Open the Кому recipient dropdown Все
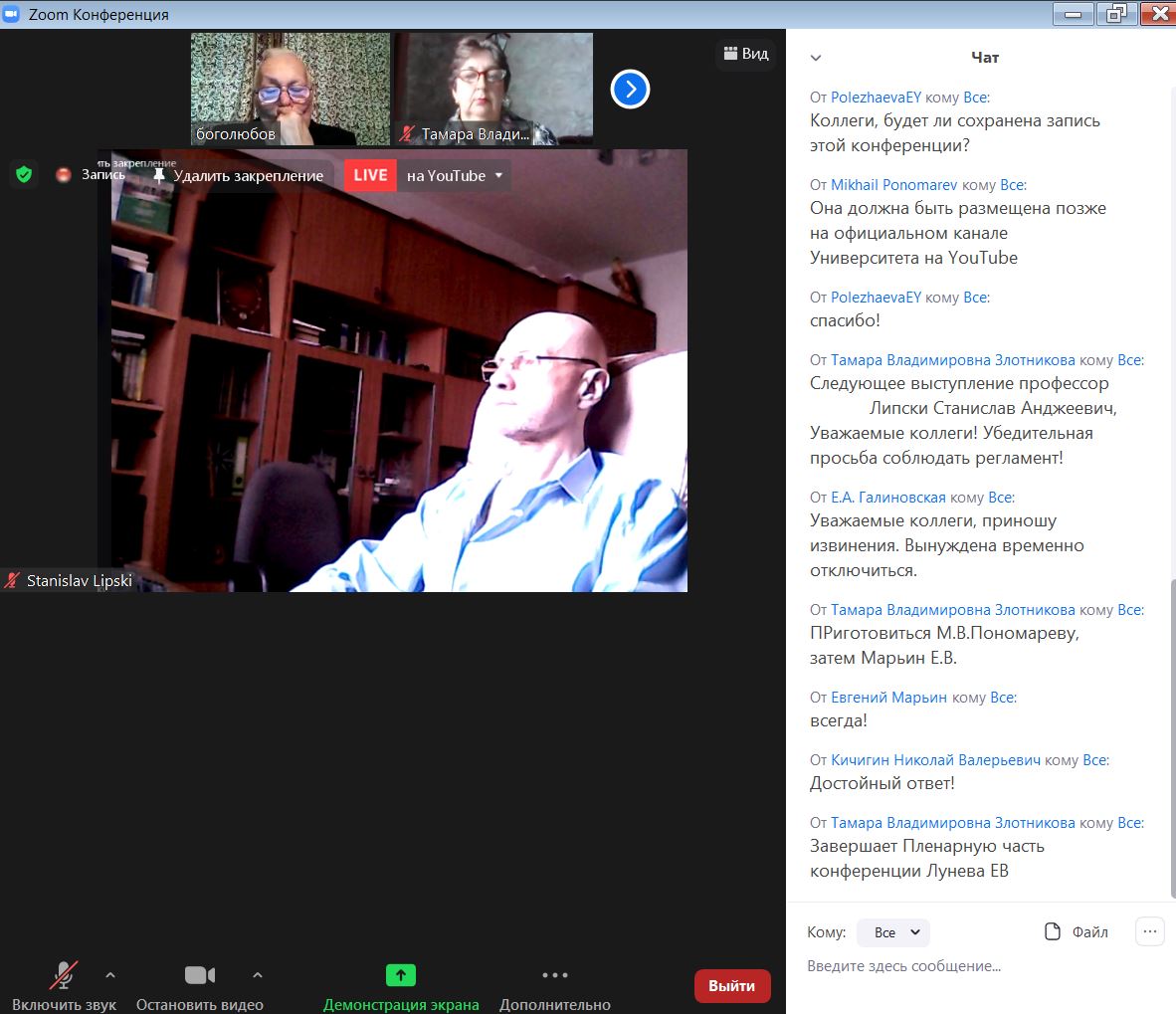Screen dimensions: 1176x1014 click(893, 932)
